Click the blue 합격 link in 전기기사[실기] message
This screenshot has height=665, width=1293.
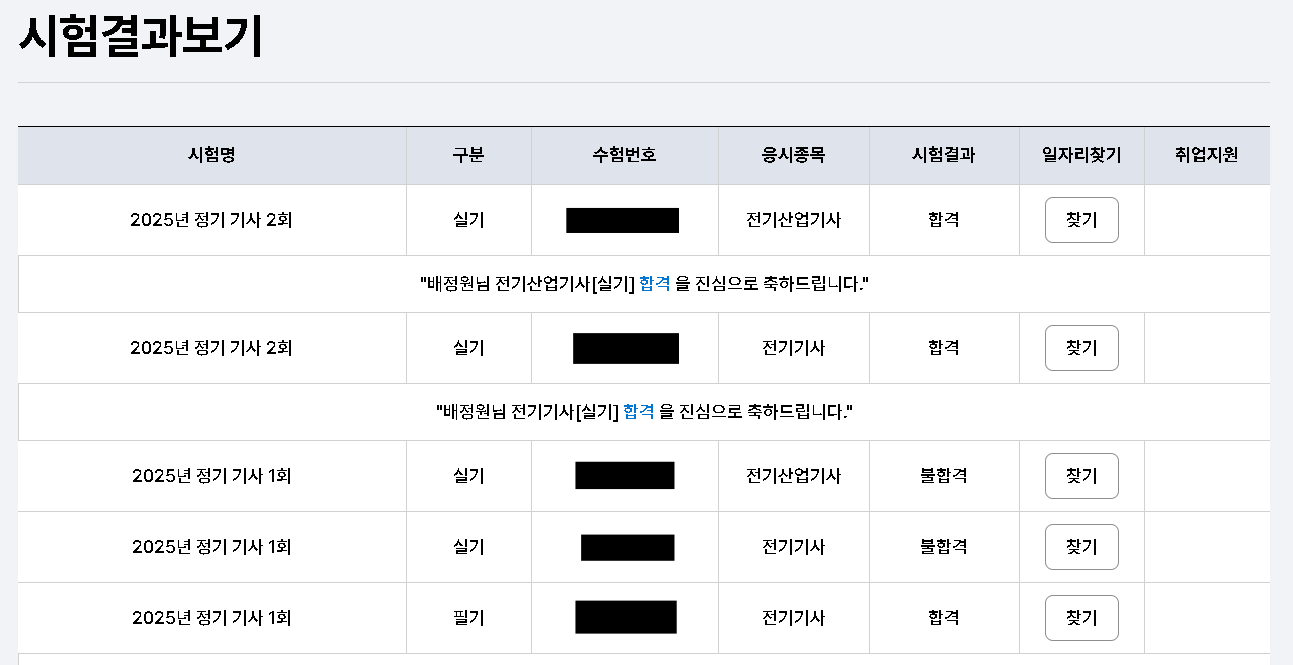tap(639, 412)
